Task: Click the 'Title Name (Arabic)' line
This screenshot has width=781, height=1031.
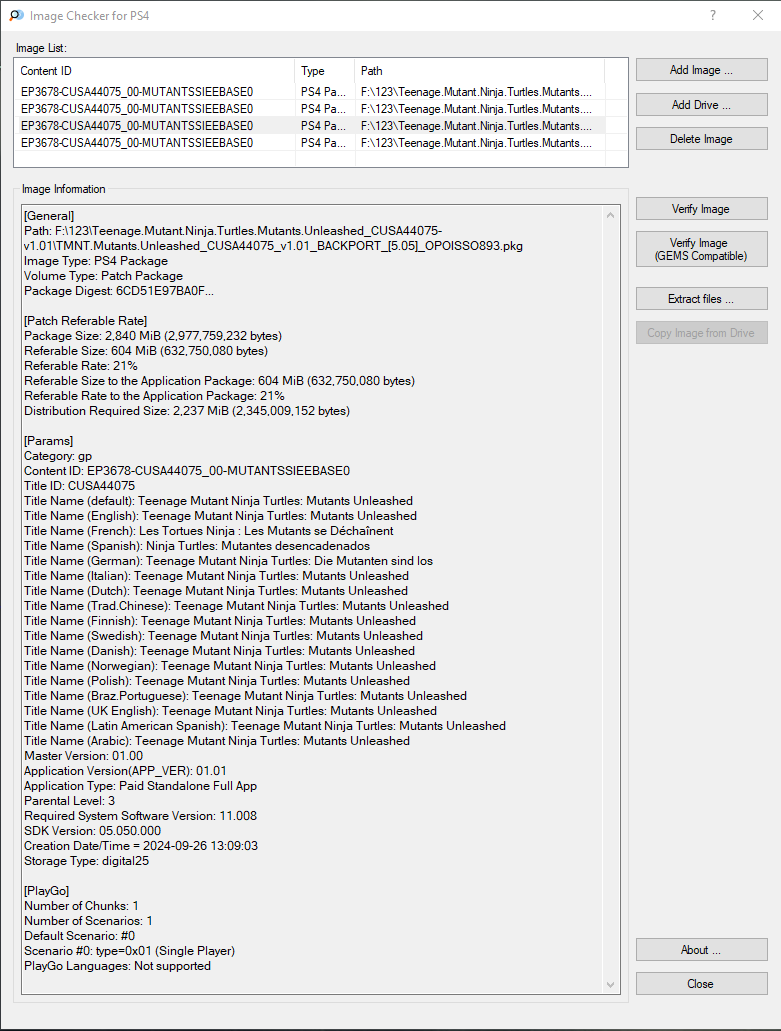Action: point(217,740)
